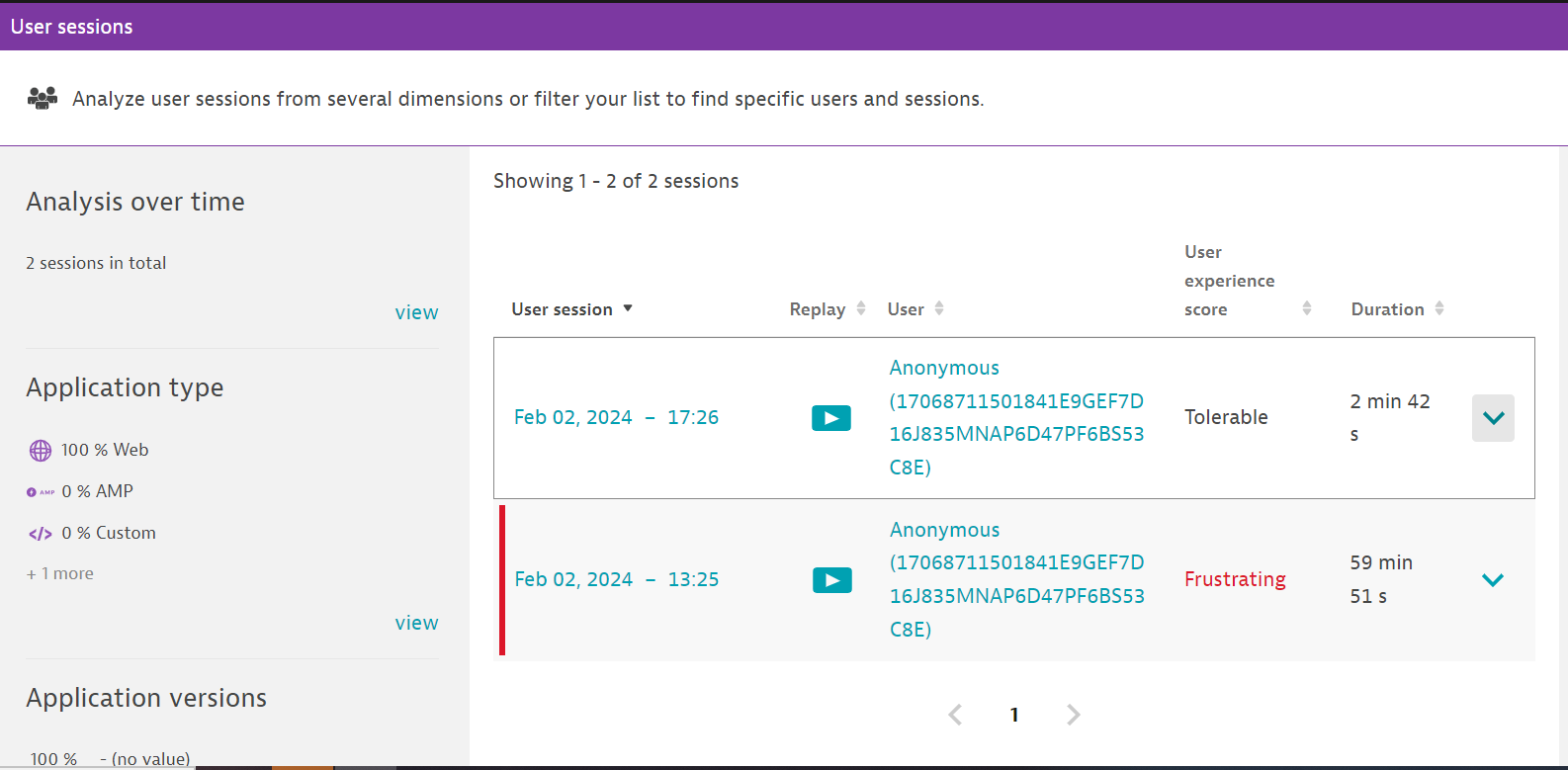Play replay for the 13:25 session
Screen dimensions: 1568x770
831,580
